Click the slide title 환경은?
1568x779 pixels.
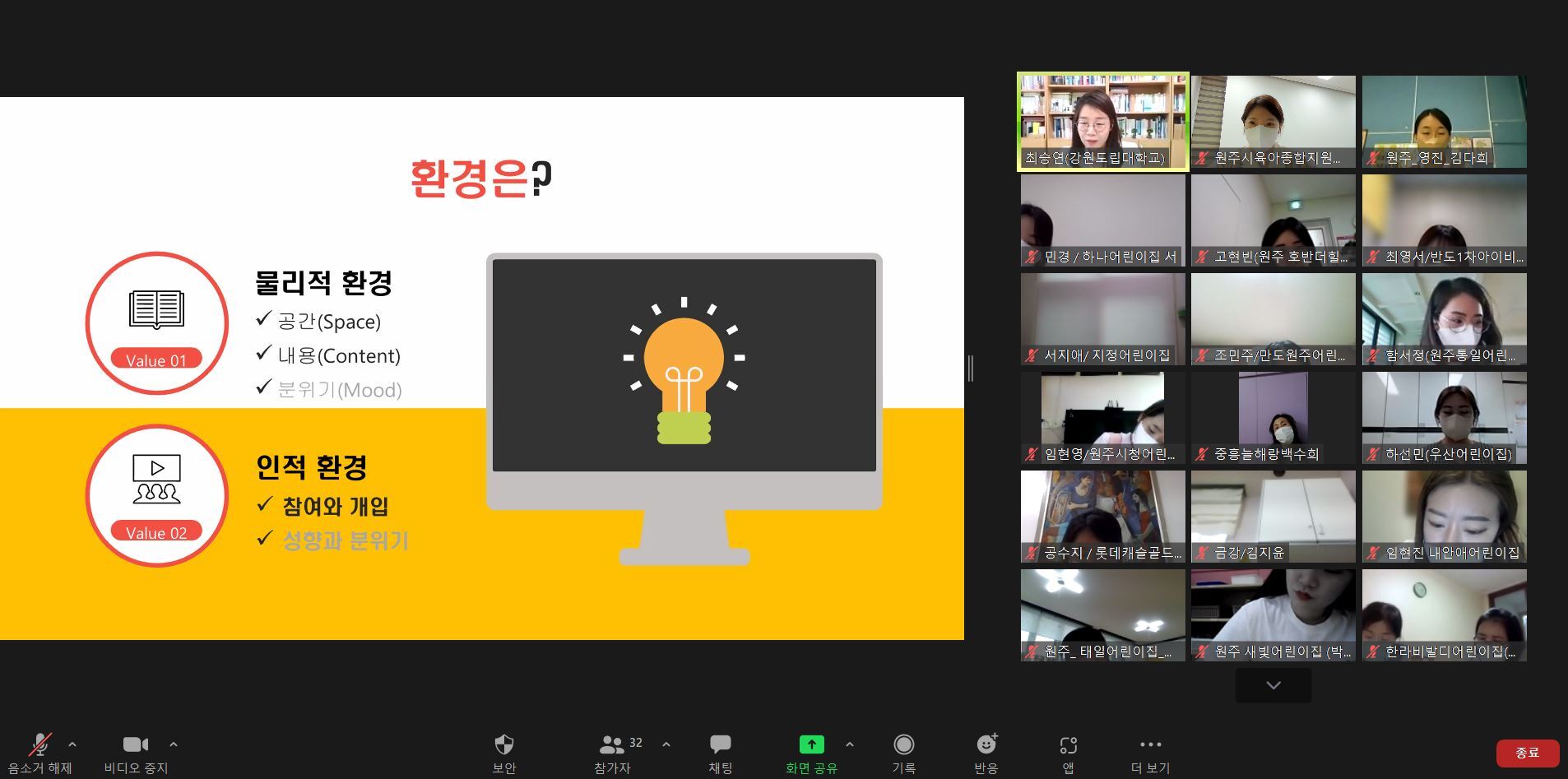pyautogui.click(x=481, y=179)
